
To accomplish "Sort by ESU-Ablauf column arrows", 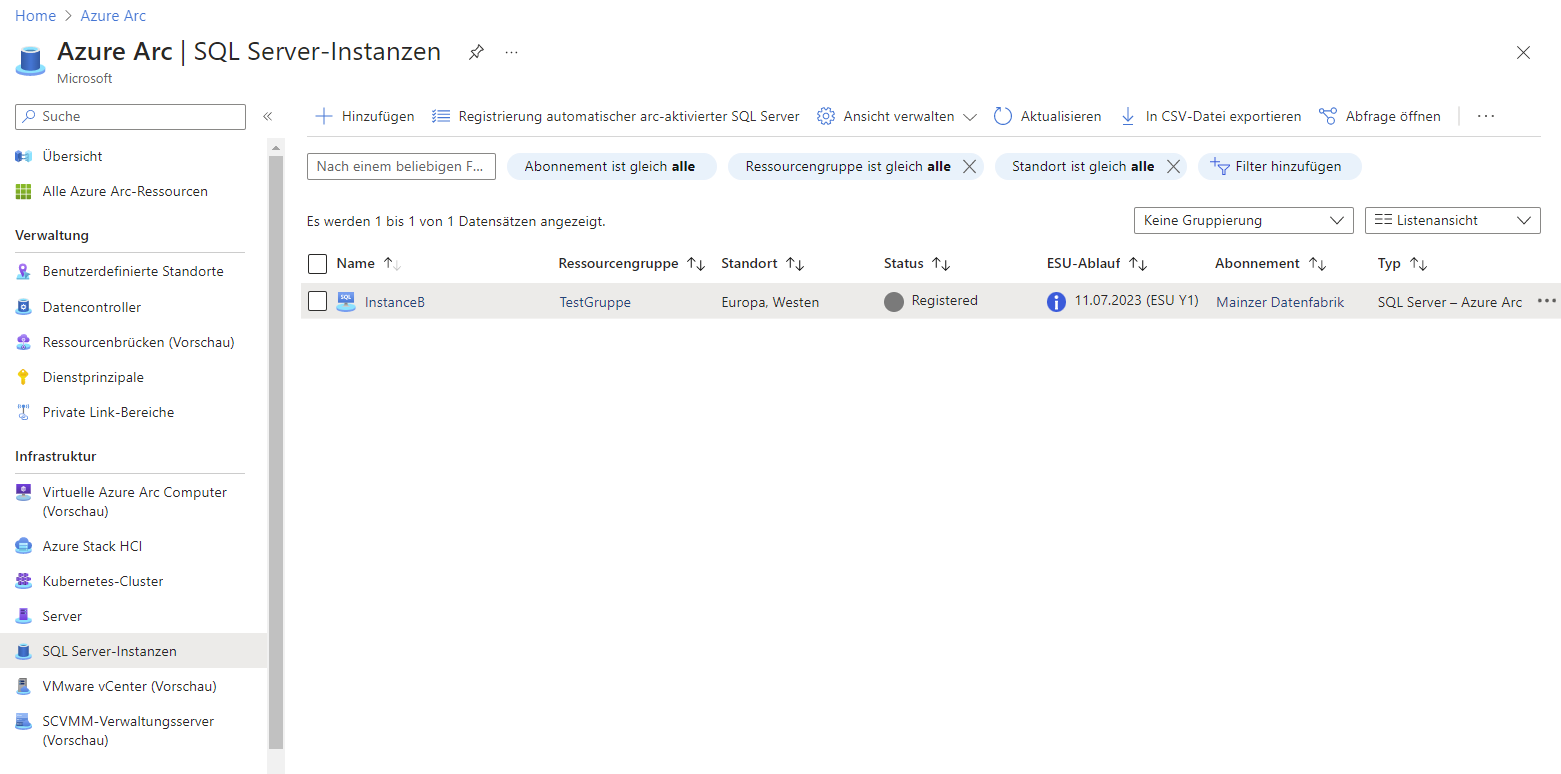I will coord(1138,264).
